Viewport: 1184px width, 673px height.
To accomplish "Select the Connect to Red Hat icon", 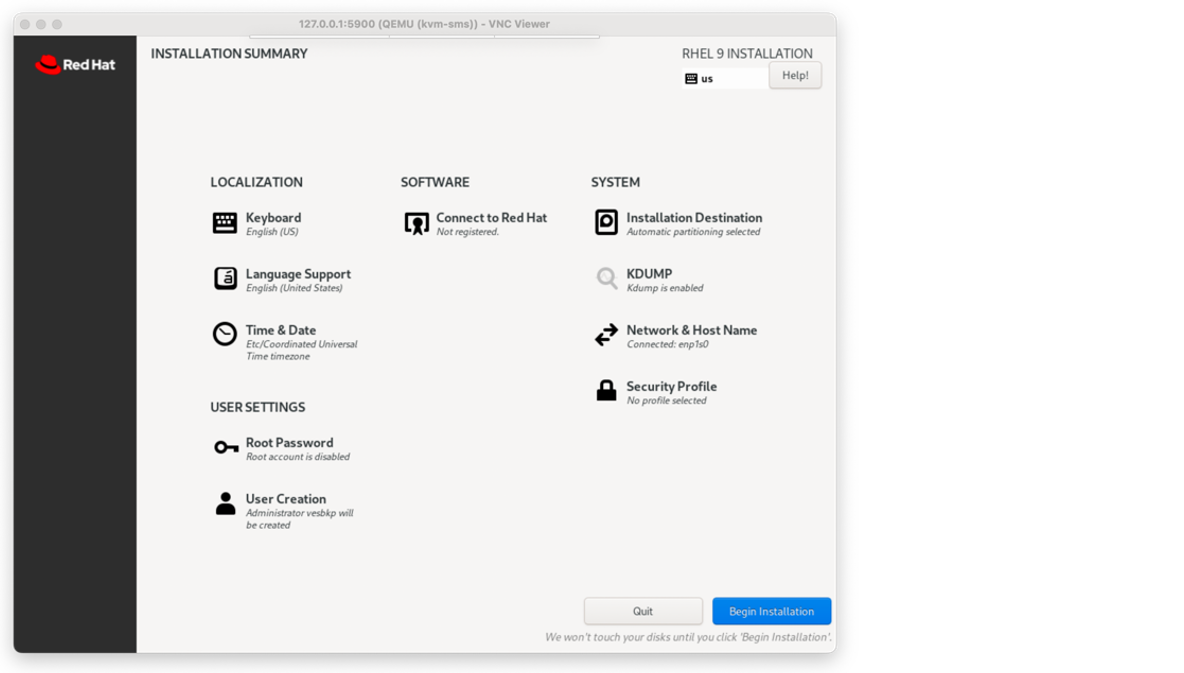I will 416,222.
